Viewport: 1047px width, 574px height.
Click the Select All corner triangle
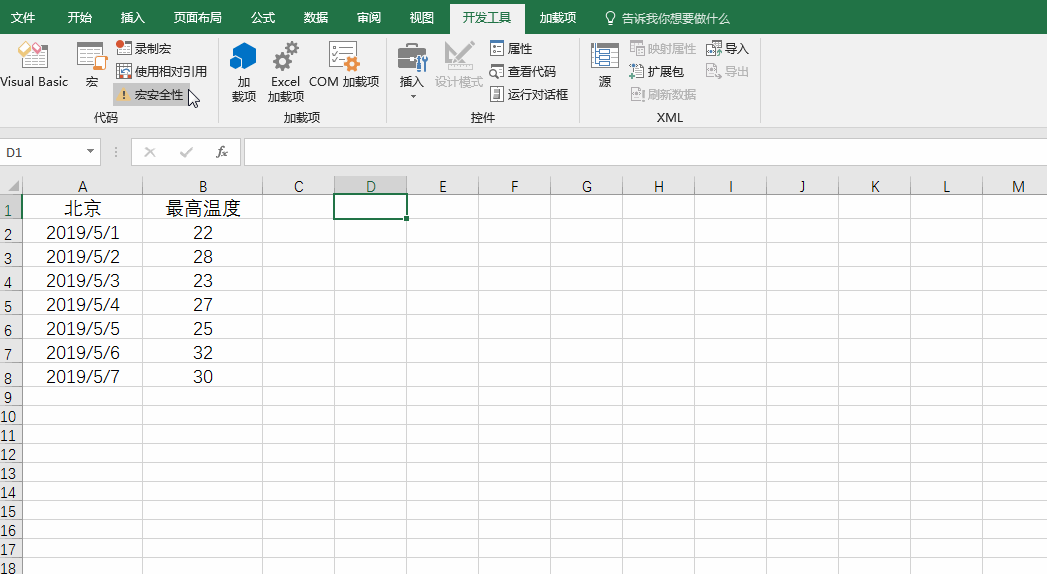click(x=11, y=186)
